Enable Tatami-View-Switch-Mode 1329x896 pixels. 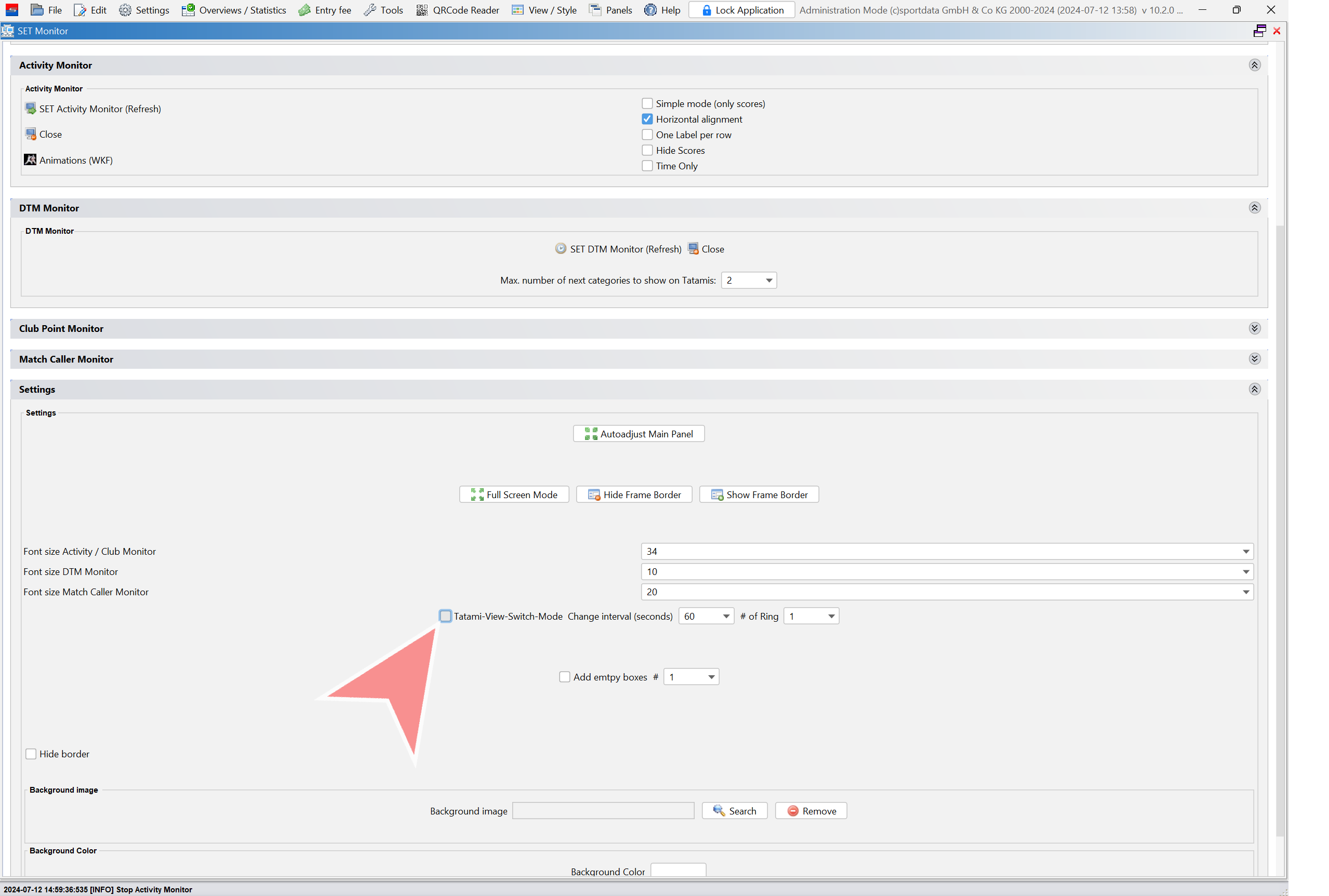pos(445,616)
